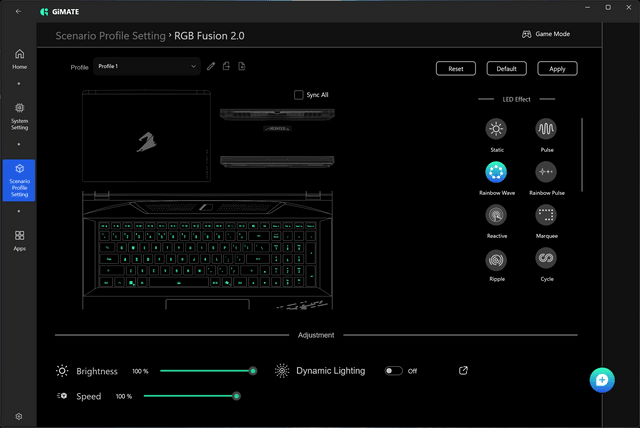Click the Game Mode controller icon
This screenshot has height=428, width=640.
[x=527, y=34]
